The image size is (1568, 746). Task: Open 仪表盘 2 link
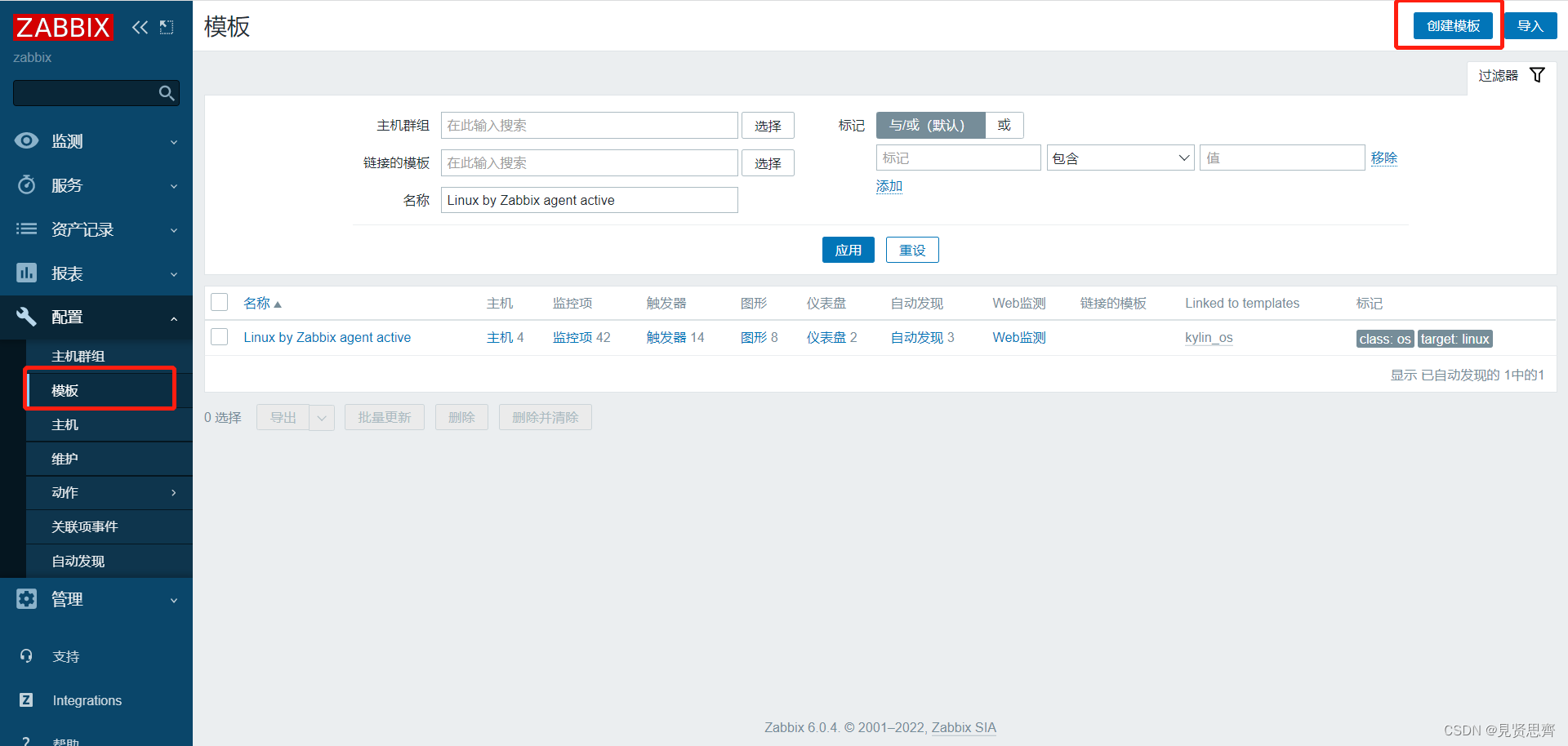click(826, 337)
